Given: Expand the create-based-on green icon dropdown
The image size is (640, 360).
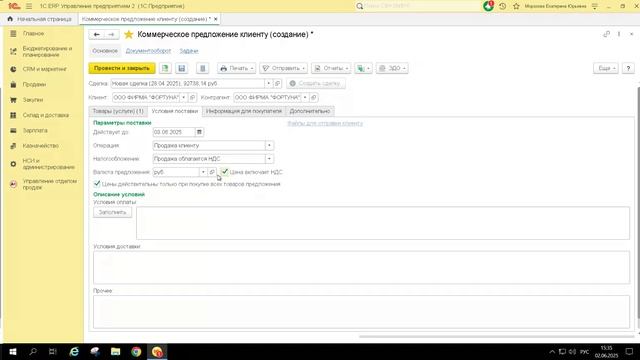Looking at the screenshot, I should [363, 68].
